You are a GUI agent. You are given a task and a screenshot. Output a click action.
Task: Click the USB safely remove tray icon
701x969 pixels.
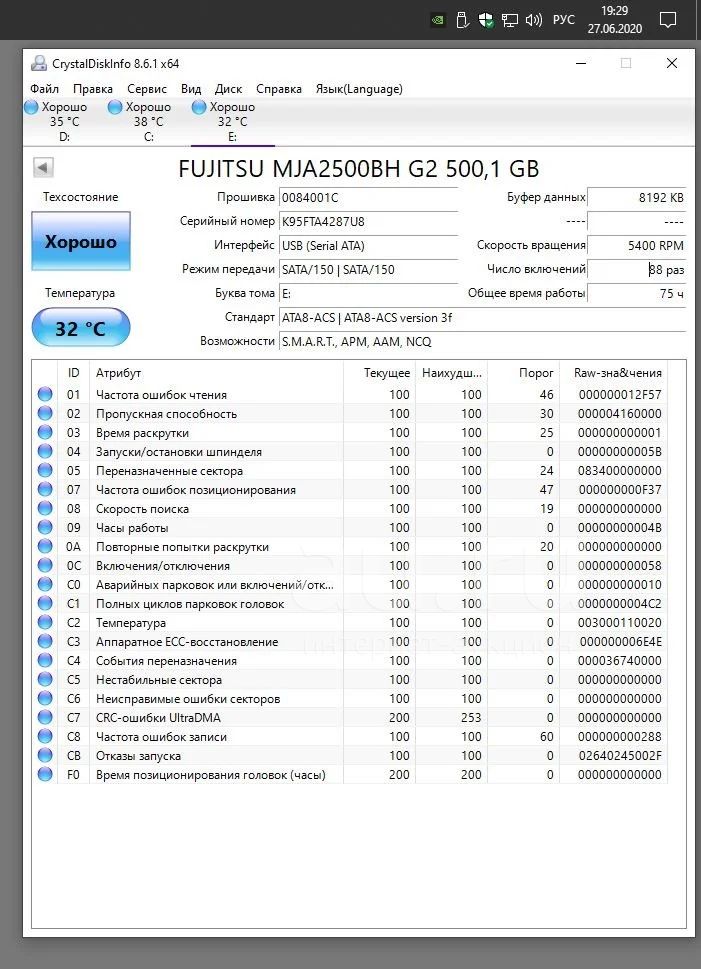click(x=462, y=20)
